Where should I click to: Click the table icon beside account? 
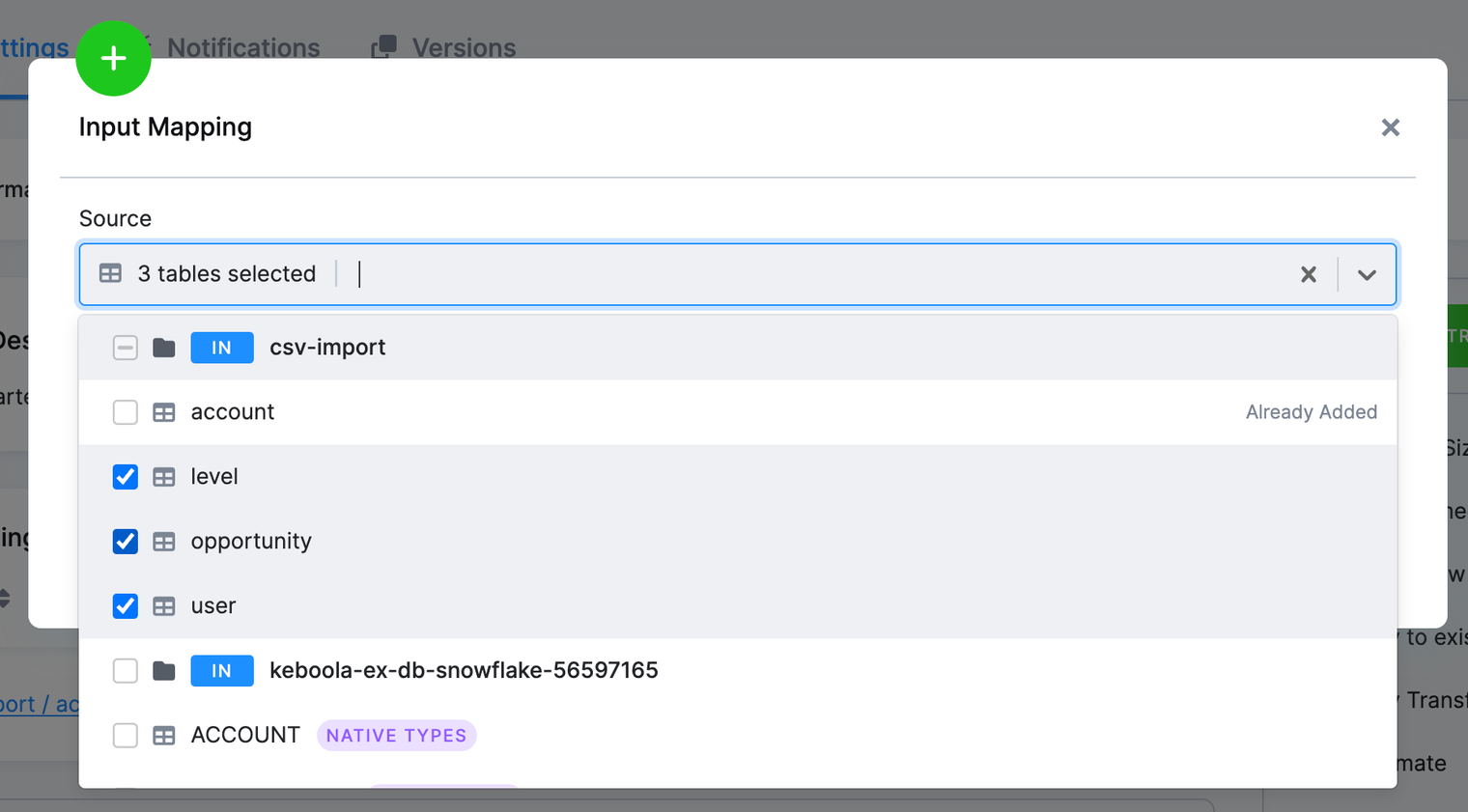(x=164, y=412)
